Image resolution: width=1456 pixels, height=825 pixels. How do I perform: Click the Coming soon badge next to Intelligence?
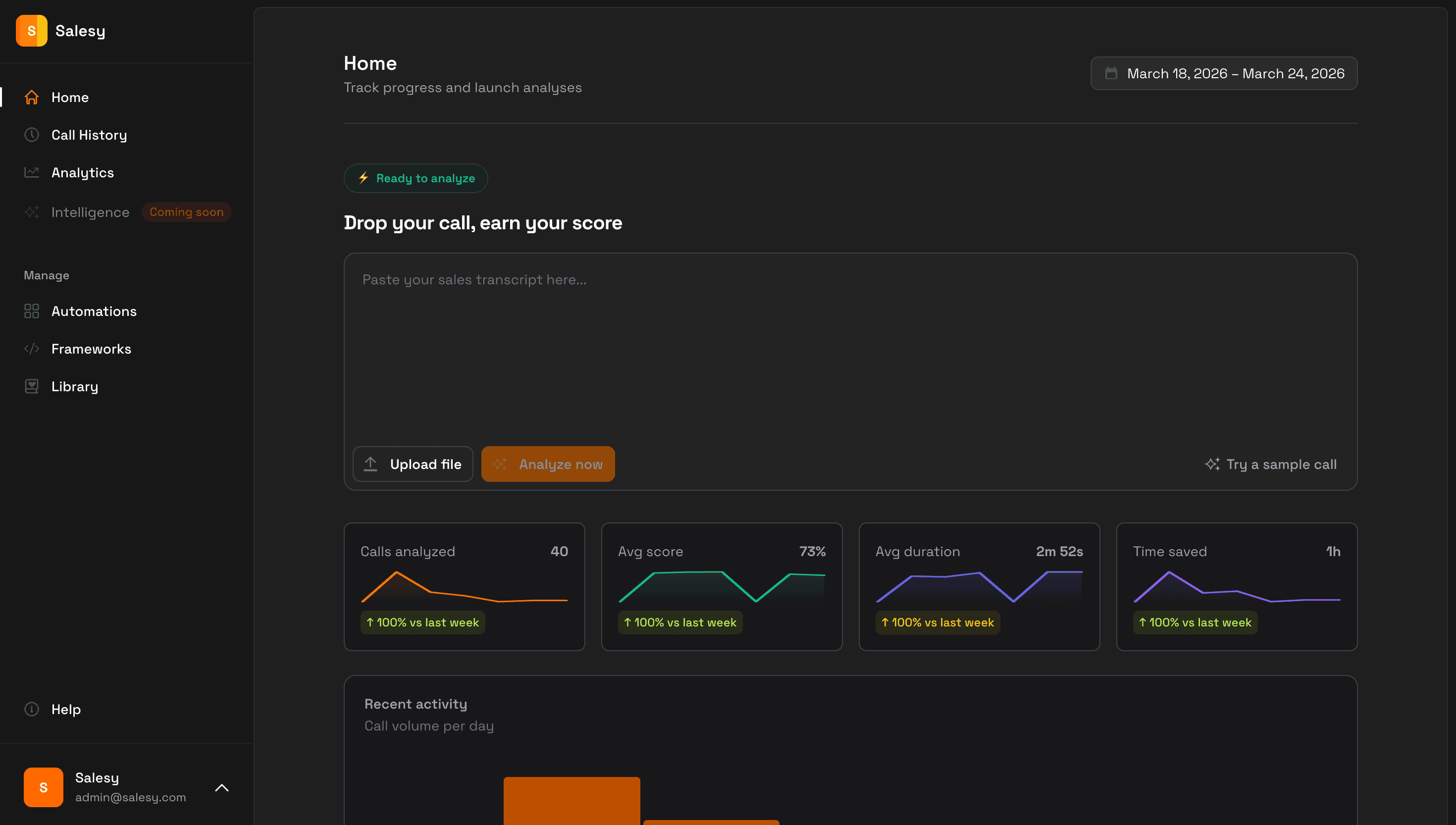coord(187,212)
